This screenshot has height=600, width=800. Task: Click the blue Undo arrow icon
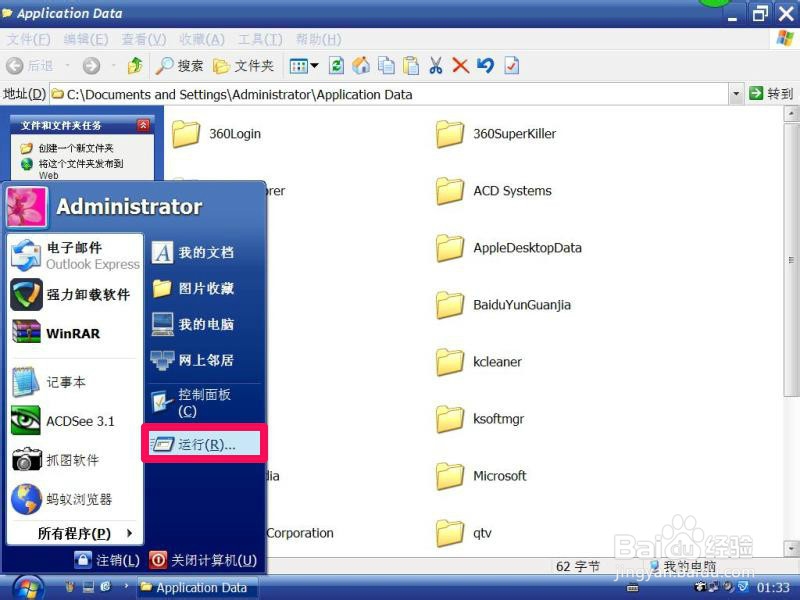click(x=485, y=65)
